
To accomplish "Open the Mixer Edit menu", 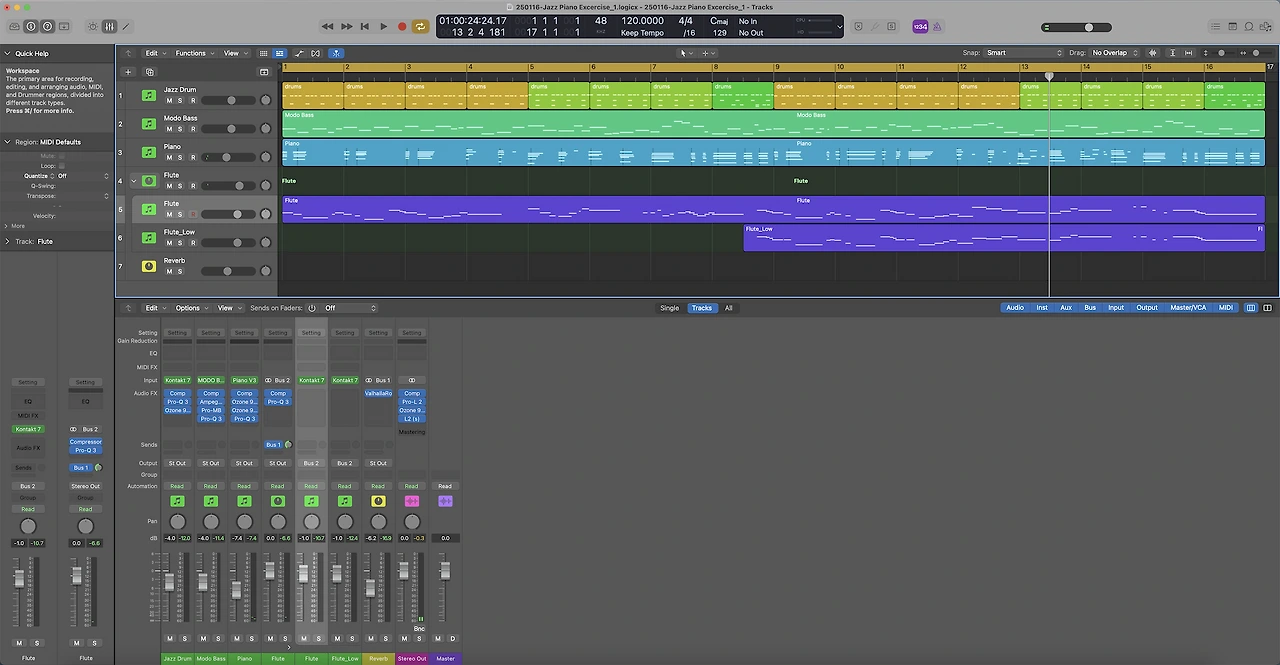I will pos(154,308).
